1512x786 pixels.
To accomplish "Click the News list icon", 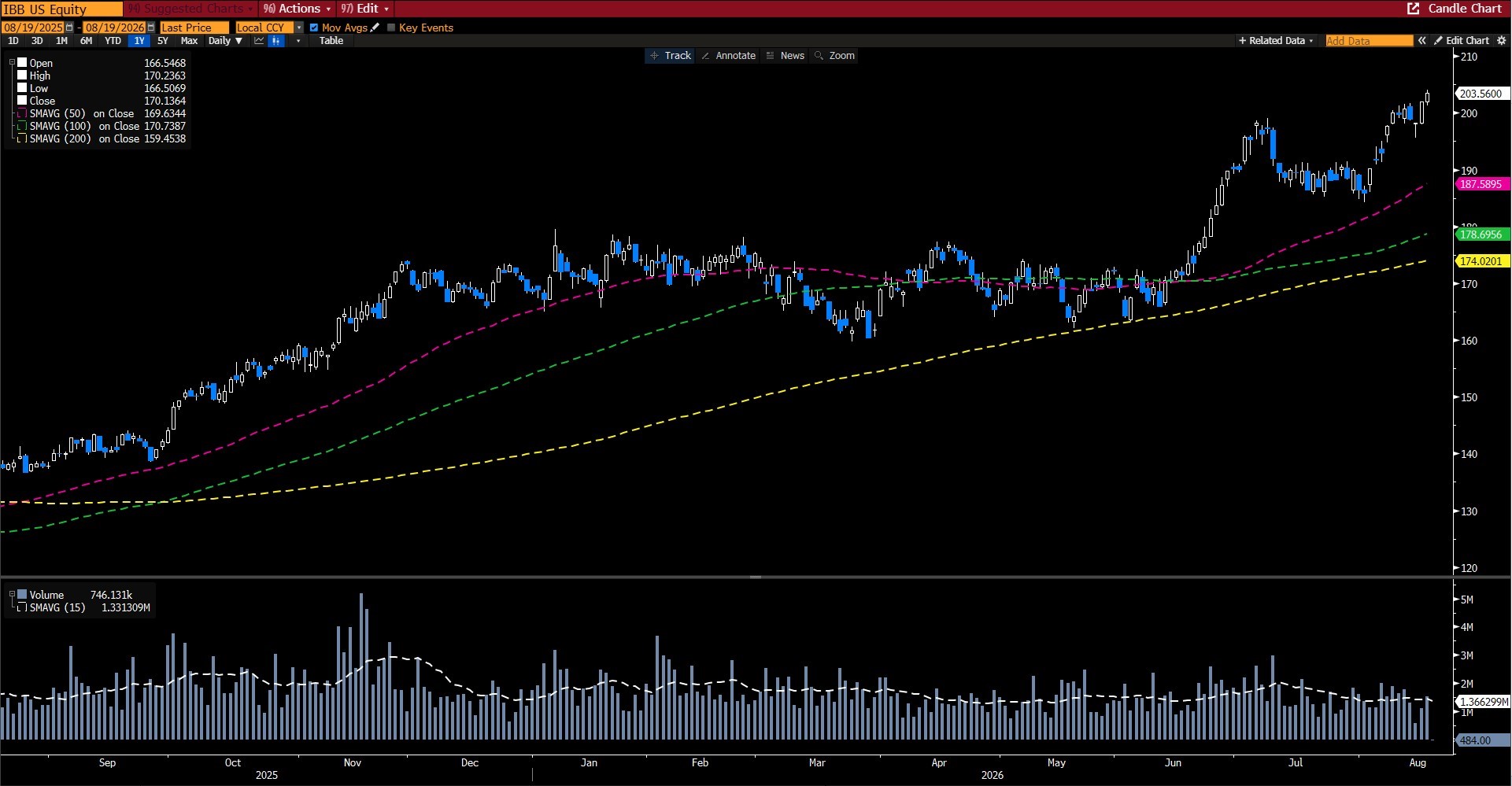I will point(771,56).
